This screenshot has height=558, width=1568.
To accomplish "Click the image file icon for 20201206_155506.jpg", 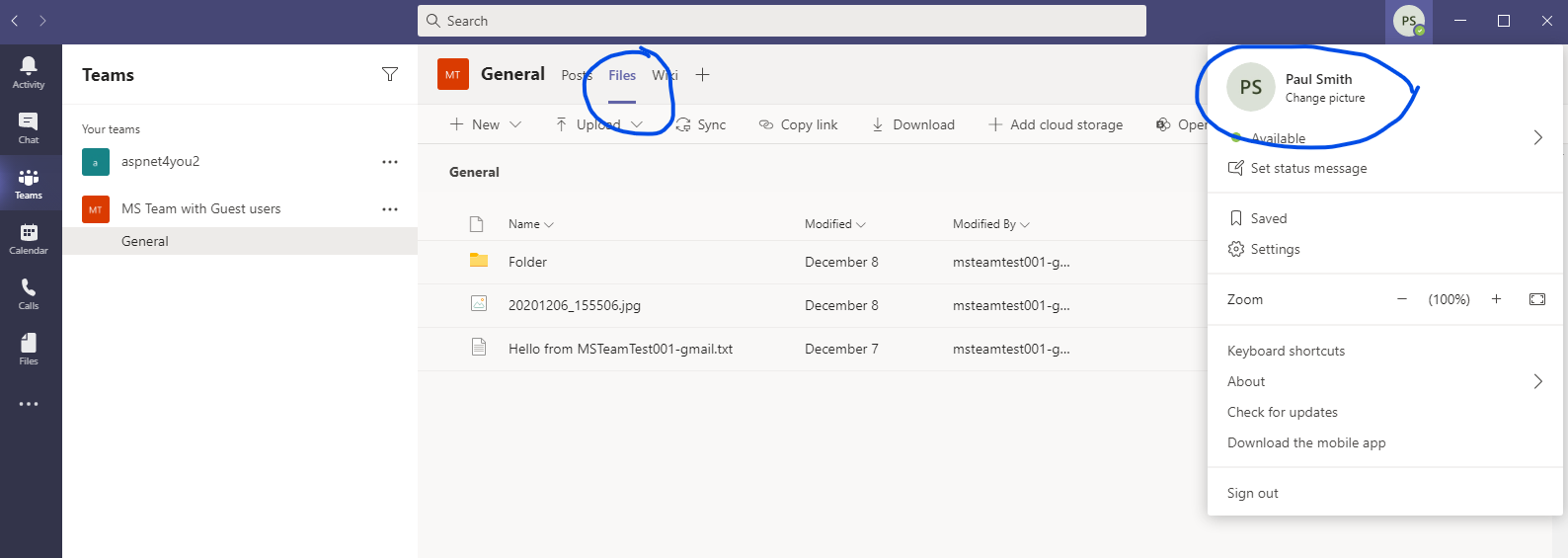I will pyautogui.click(x=479, y=304).
